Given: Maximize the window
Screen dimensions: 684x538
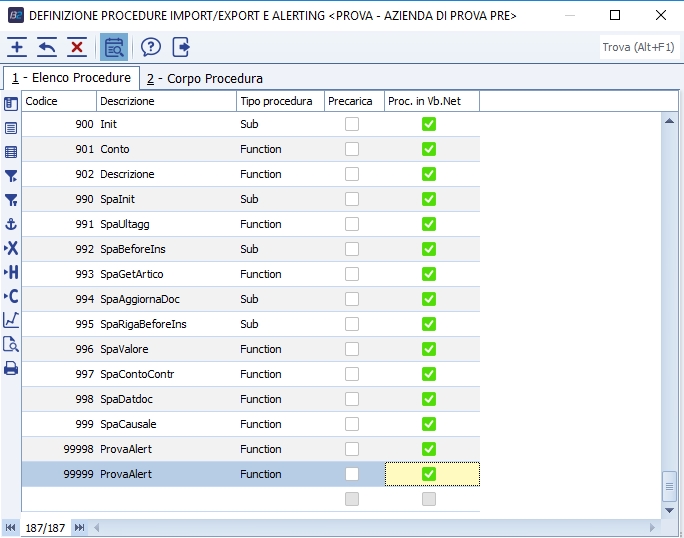Looking at the screenshot, I should click(x=615, y=15).
